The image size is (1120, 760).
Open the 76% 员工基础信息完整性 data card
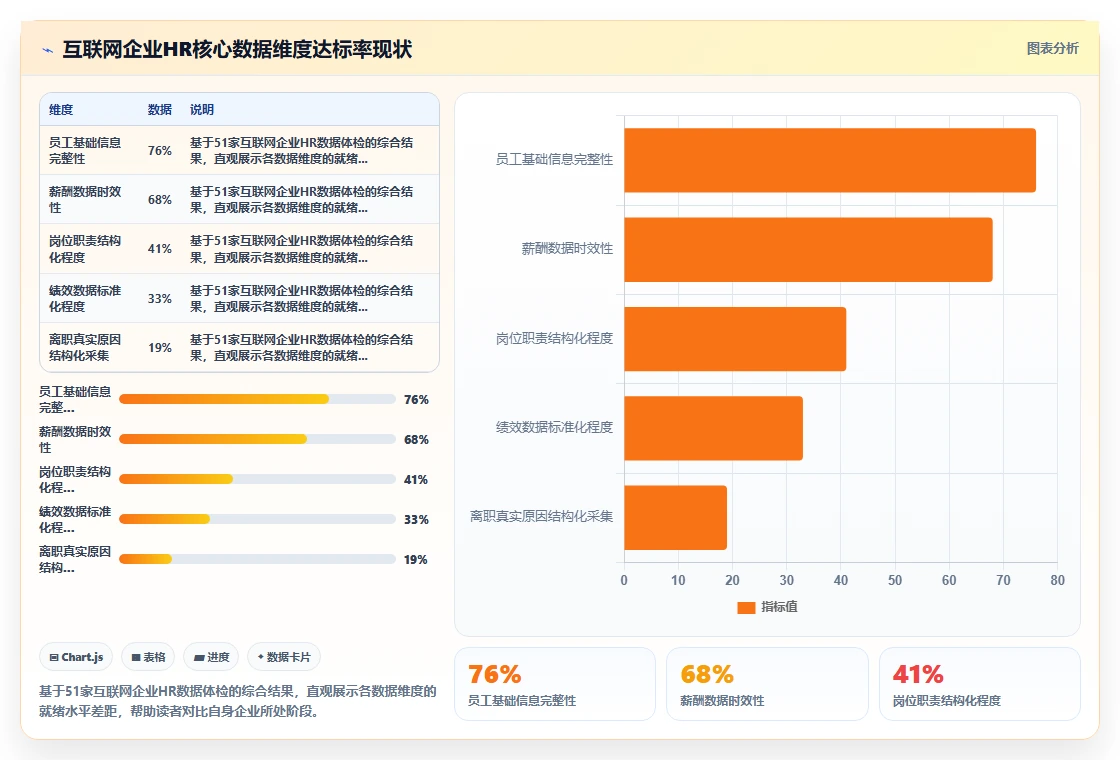(x=555, y=684)
